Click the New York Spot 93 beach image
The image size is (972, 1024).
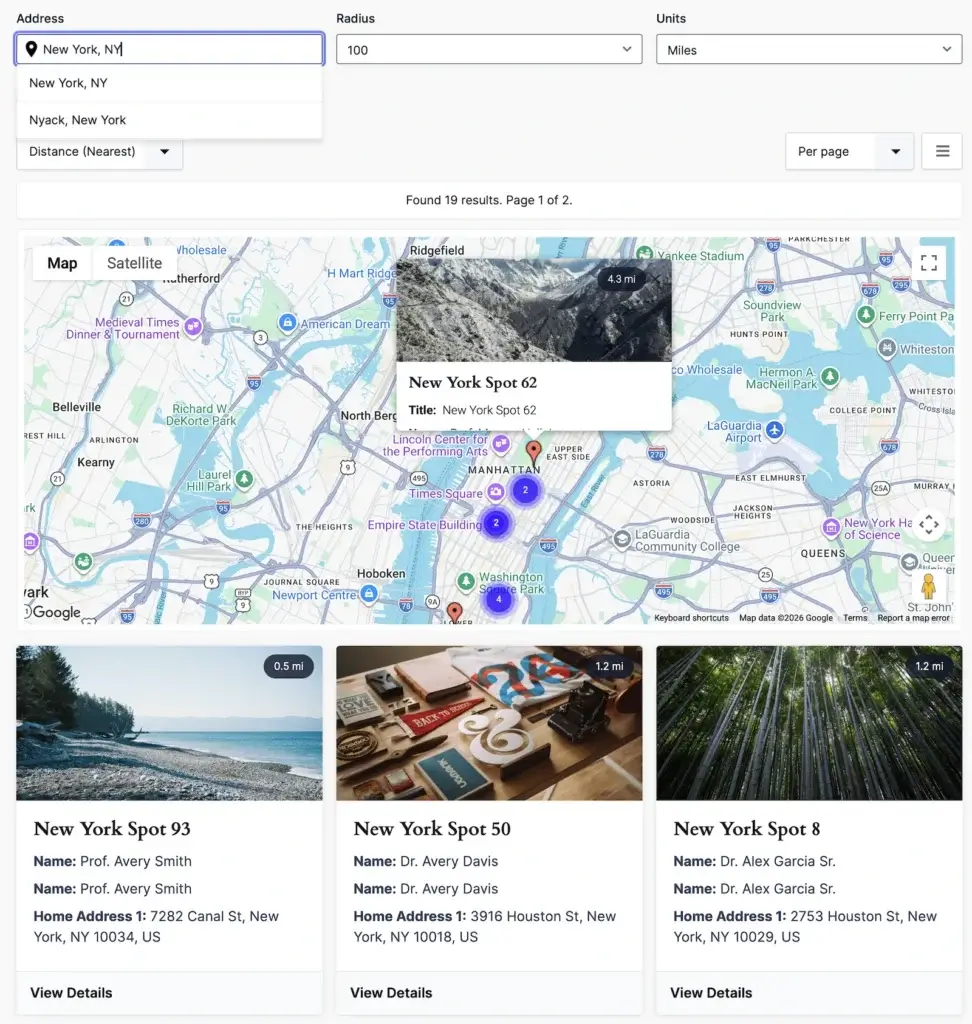169,723
